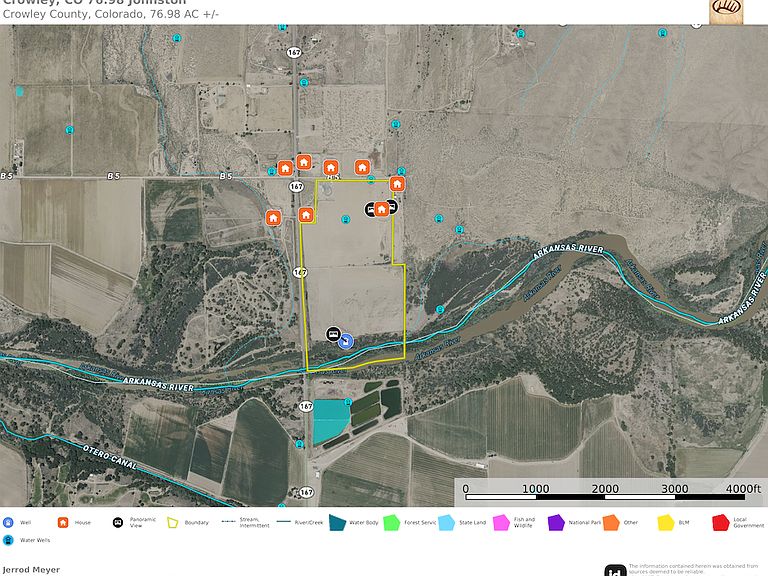Click '3000' on the scale bar
Screen dimensions: 768x576
[x=675, y=489]
